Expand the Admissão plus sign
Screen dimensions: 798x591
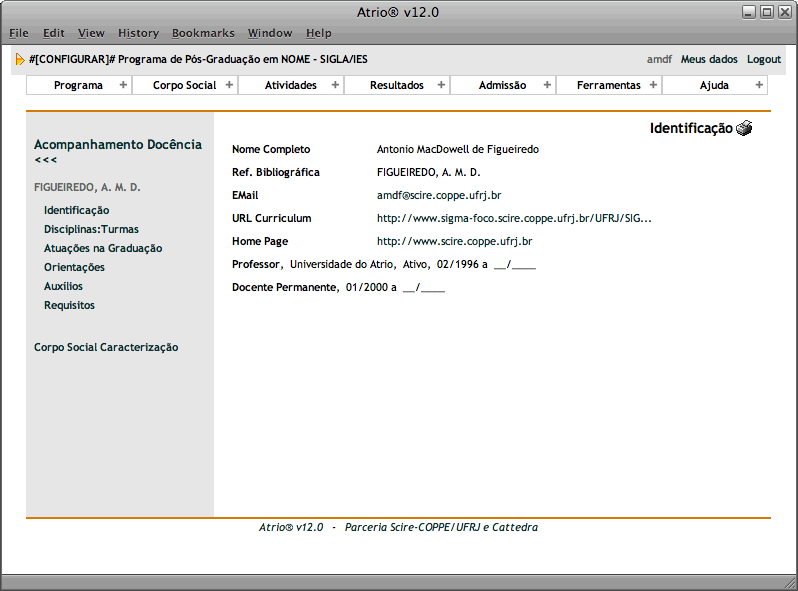point(547,85)
